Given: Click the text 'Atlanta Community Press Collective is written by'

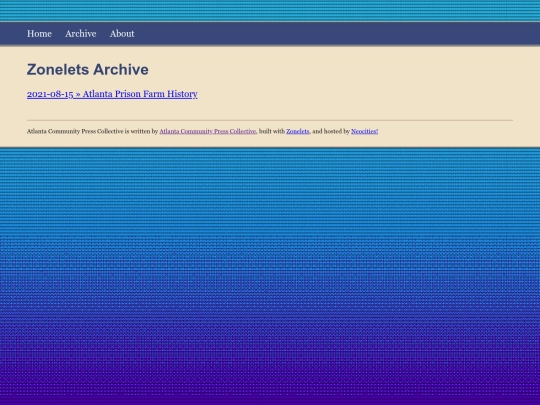Looking at the screenshot, I should [92, 131].
